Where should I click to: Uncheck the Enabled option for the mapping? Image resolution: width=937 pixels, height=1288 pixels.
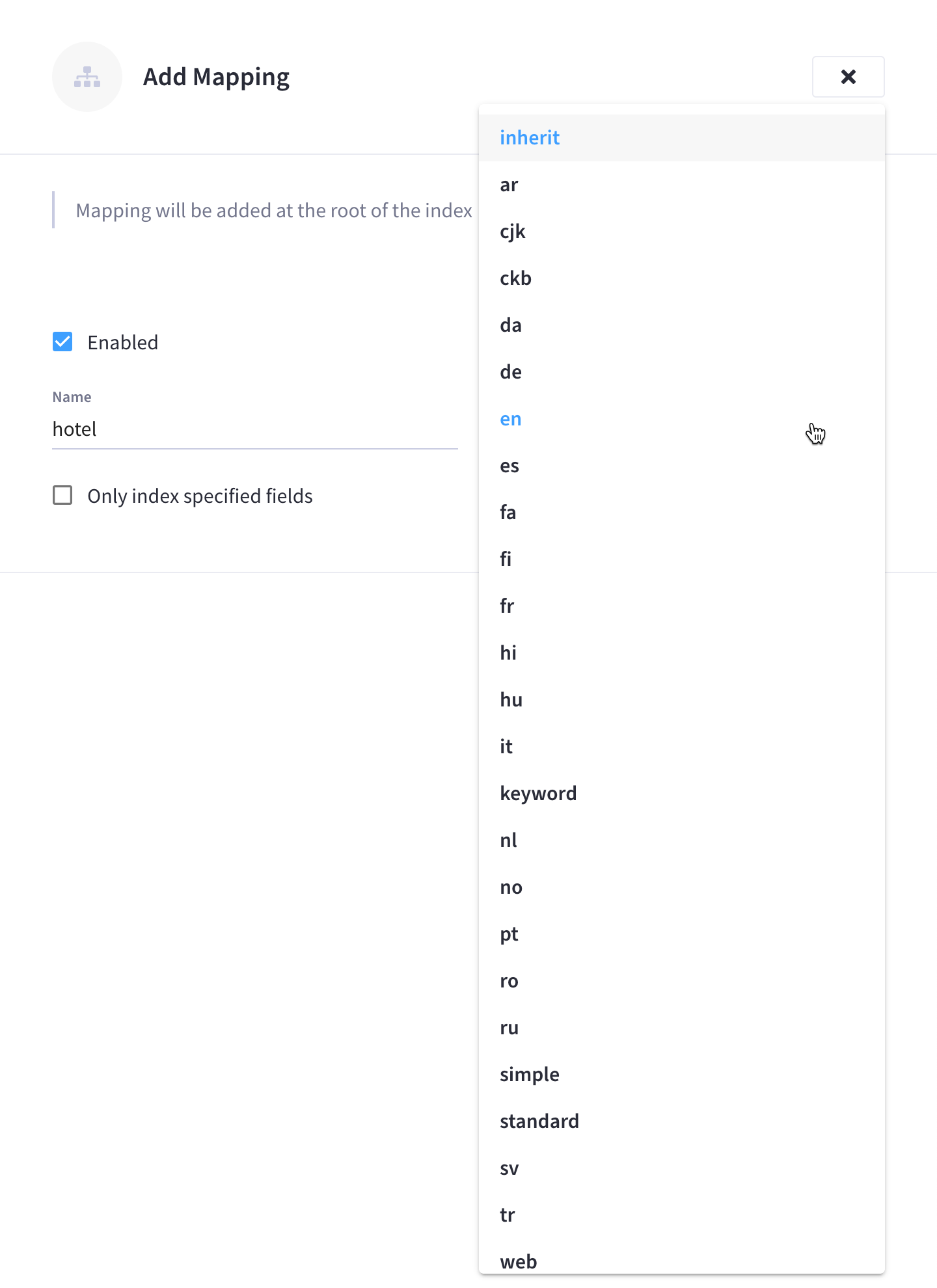(62, 342)
